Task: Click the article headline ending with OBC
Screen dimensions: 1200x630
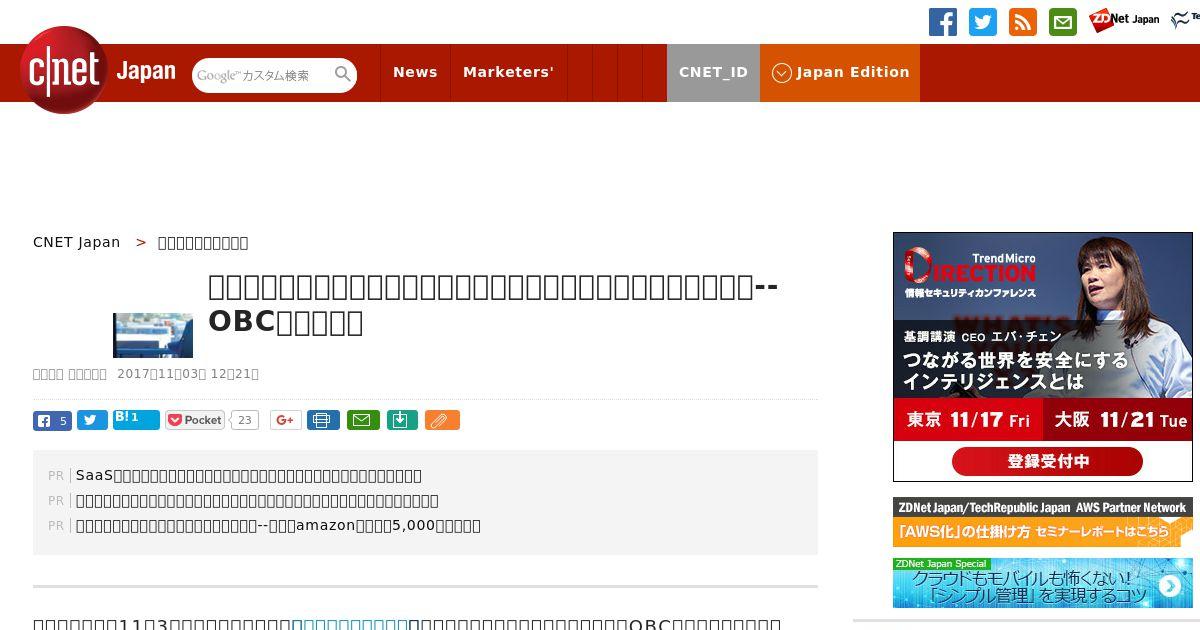Action: tap(493, 304)
